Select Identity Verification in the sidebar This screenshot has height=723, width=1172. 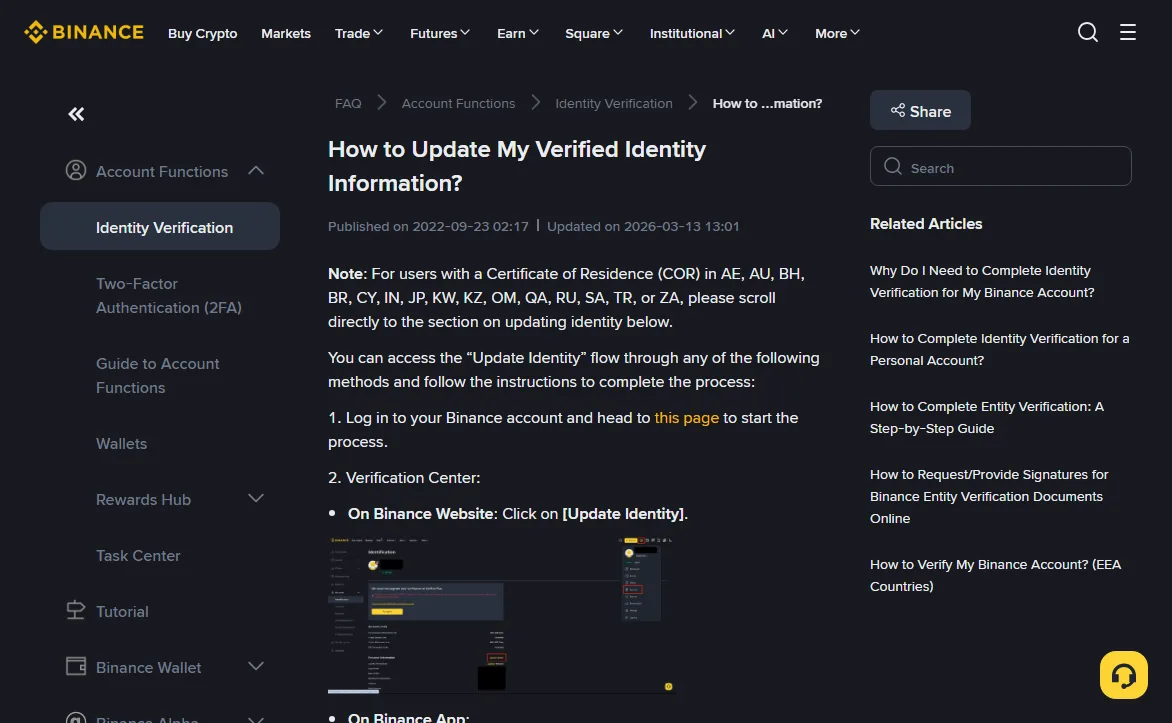click(160, 227)
